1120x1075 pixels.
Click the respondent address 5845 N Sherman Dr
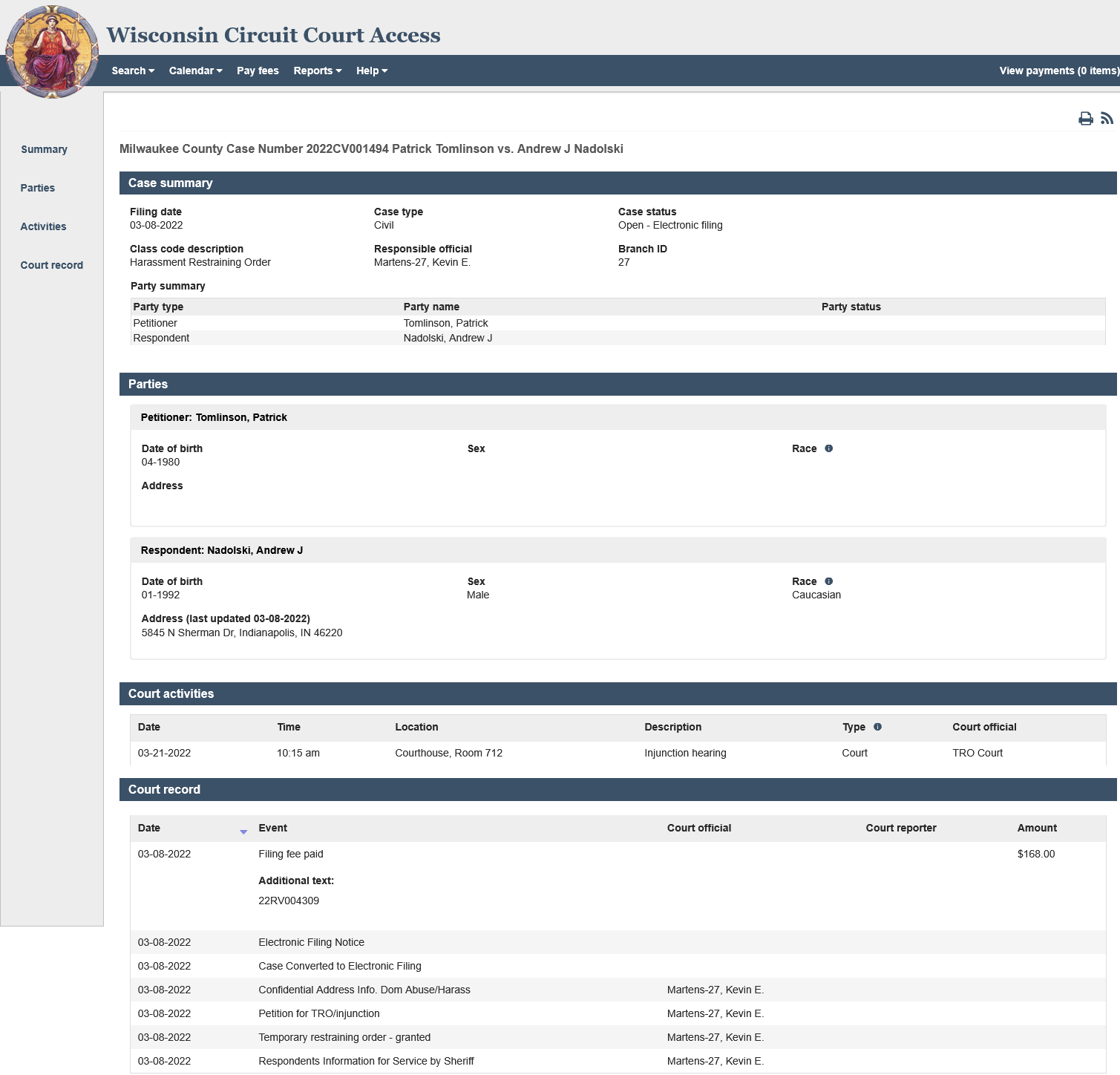click(x=241, y=633)
